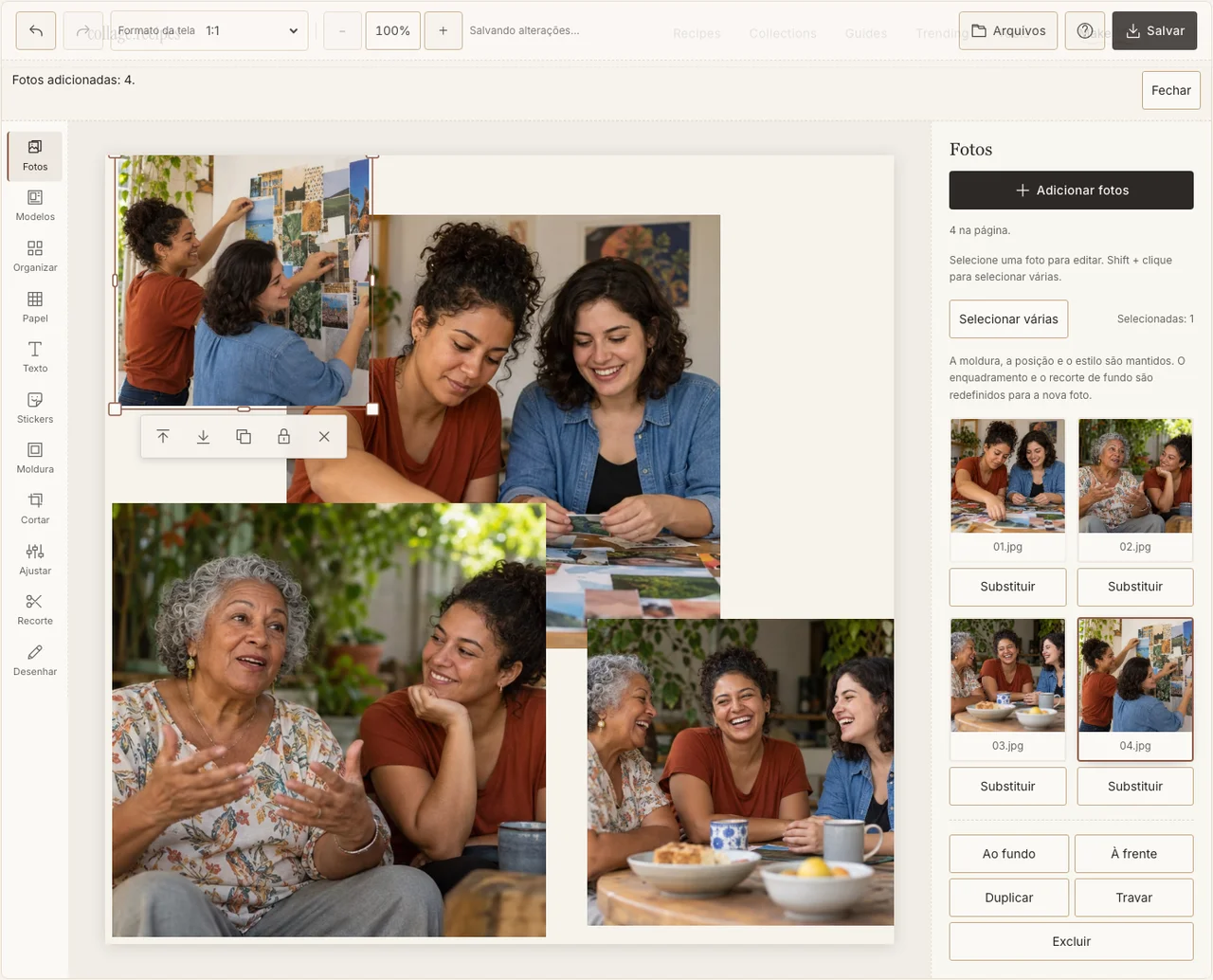Select the Organizar layout tool
This screenshot has height=980, width=1213.
[x=35, y=257]
